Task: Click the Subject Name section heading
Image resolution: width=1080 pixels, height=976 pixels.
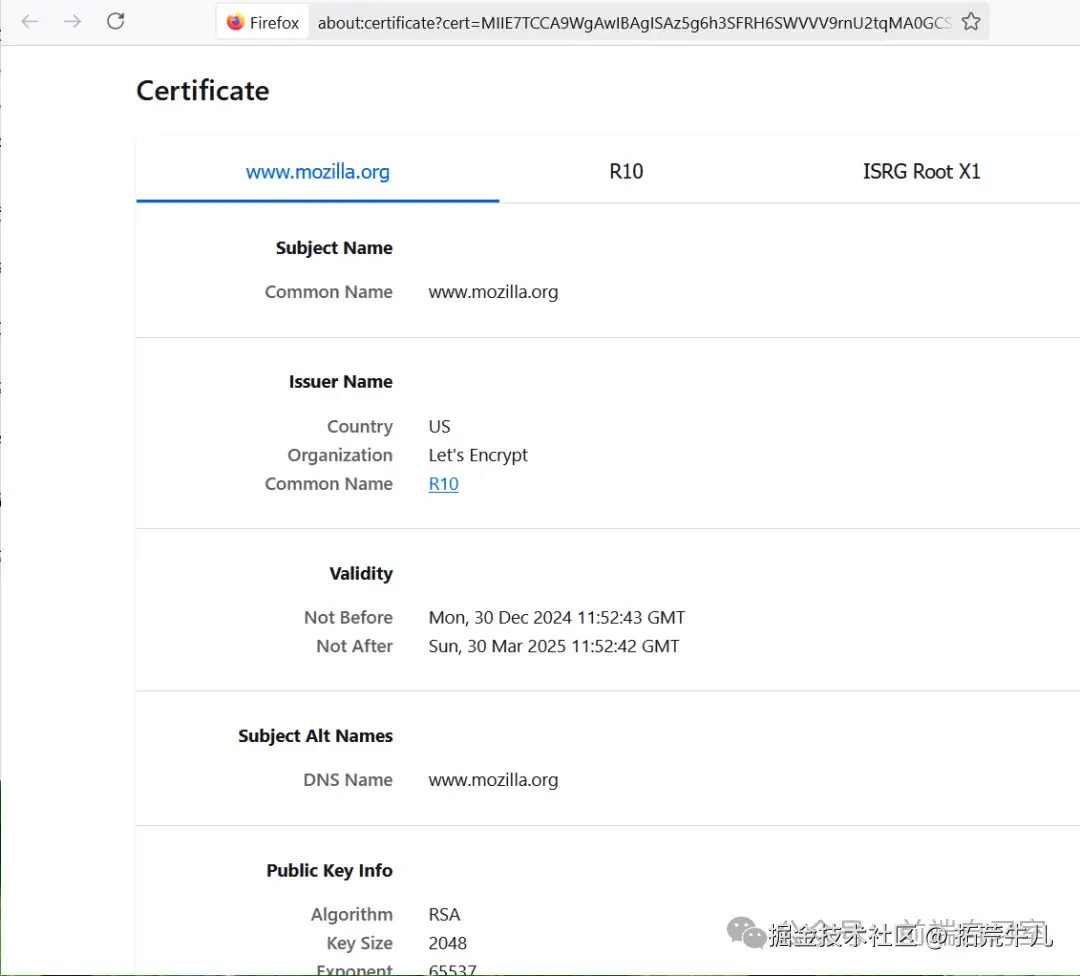Action: [334, 248]
